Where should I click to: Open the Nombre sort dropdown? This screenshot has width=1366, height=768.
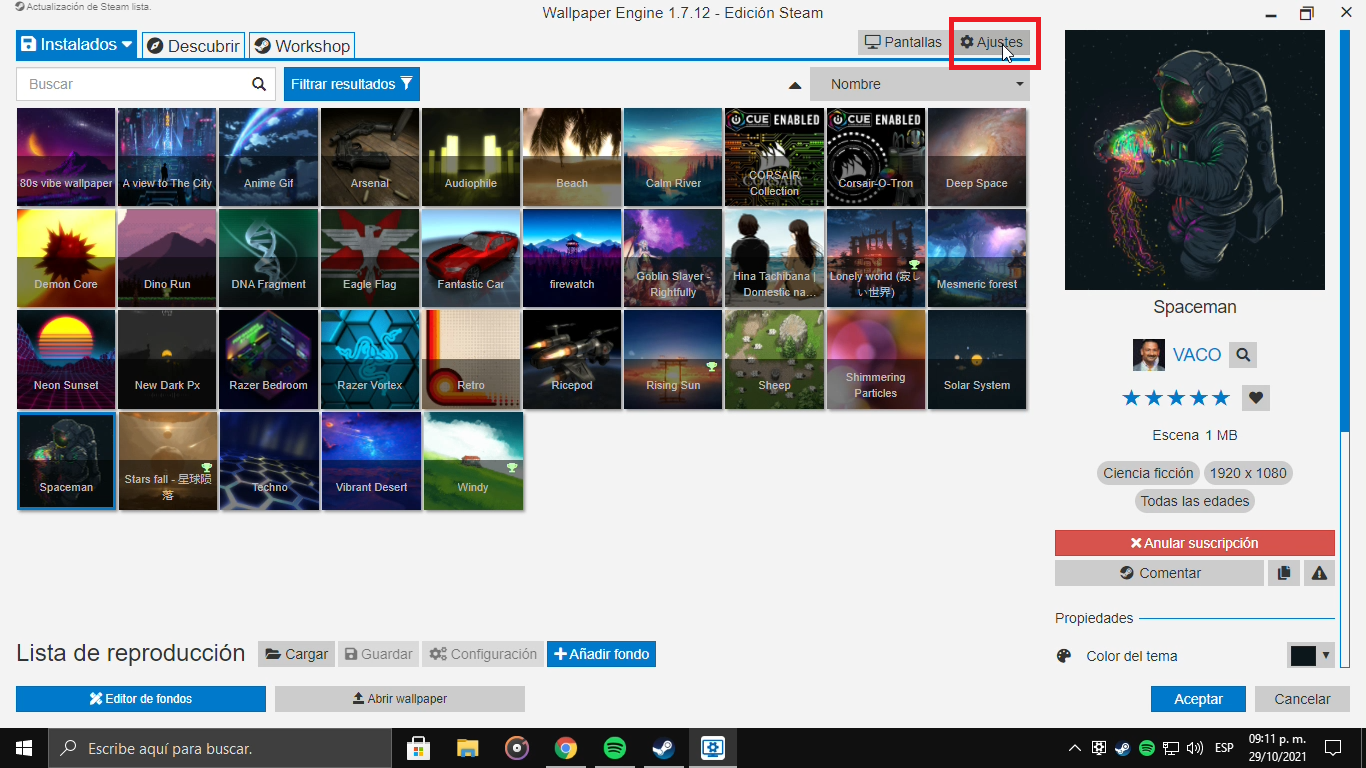[x=919, y=84]
